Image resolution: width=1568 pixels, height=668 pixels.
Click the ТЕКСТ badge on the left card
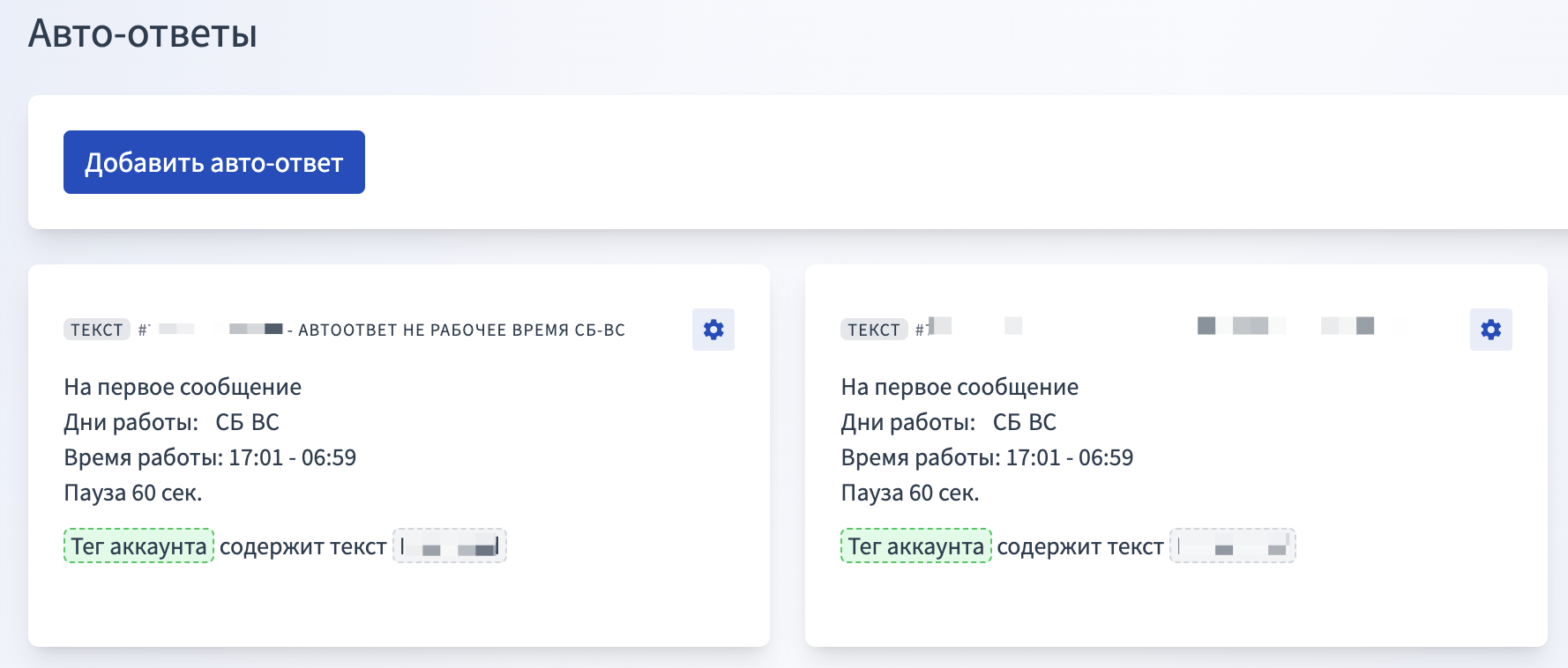point(96,330)
